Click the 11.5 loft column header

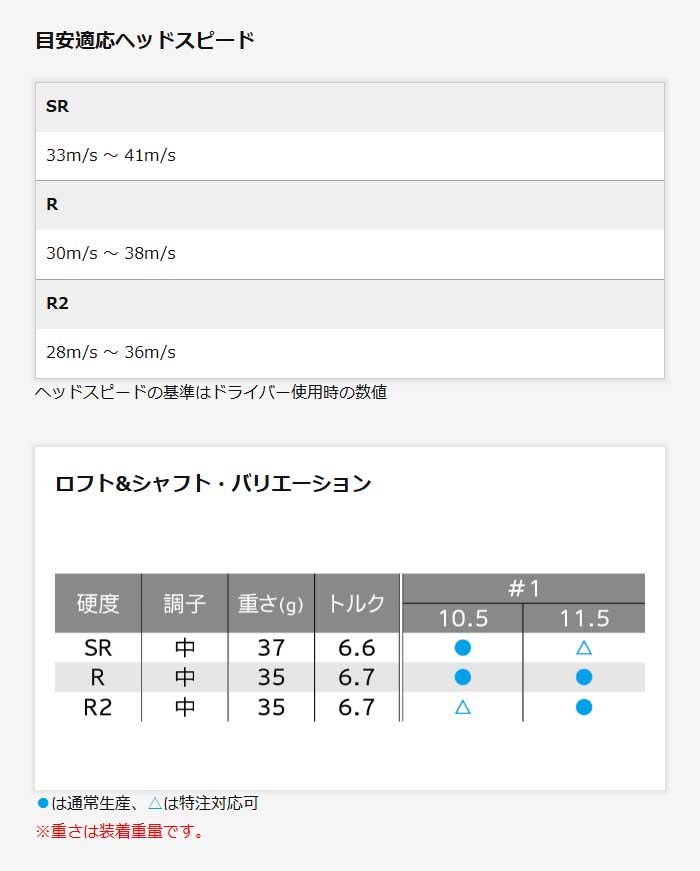coord(584,618)
